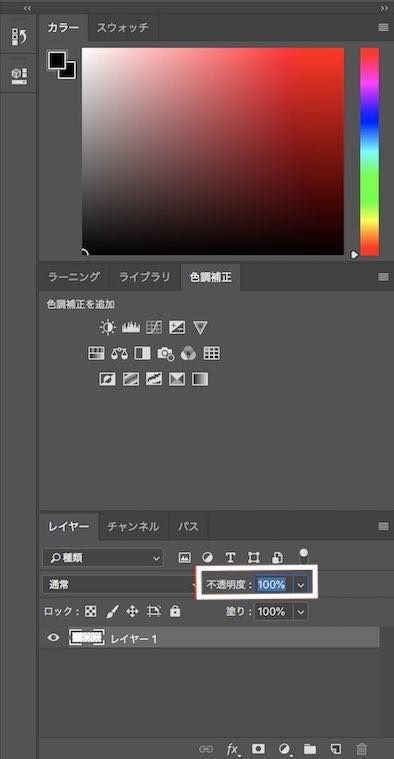Viewport: 394px width, 759px height.
Task: Switch to the レイヤー tab
Action: pos(69,527)
